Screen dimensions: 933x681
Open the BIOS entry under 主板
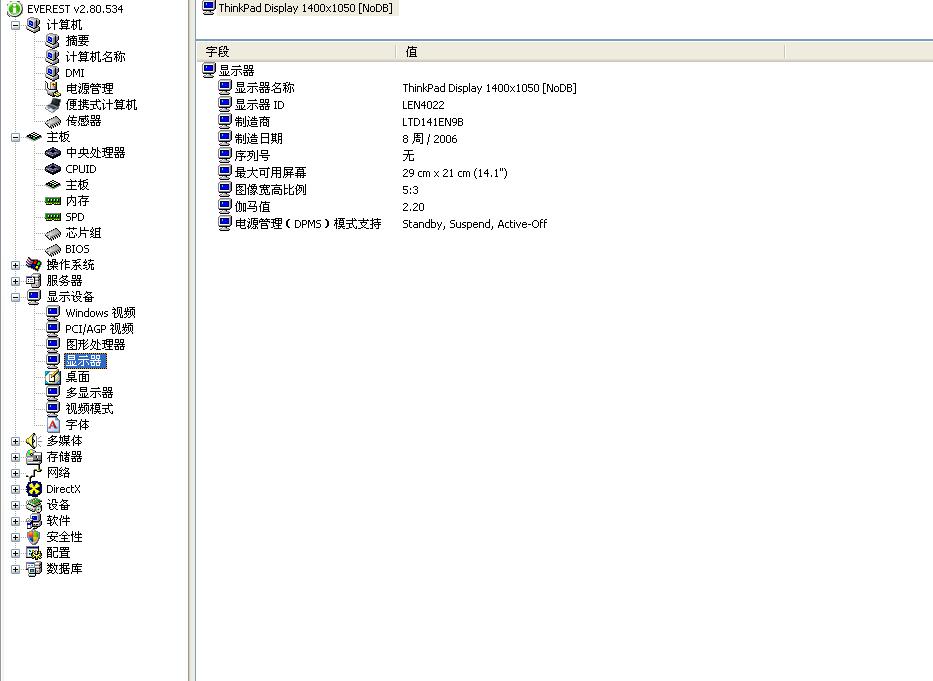(77, 249)
